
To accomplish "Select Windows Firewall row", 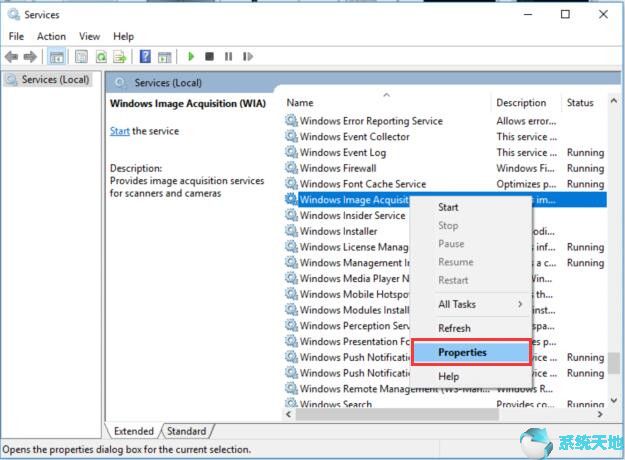I will (446, 168).
